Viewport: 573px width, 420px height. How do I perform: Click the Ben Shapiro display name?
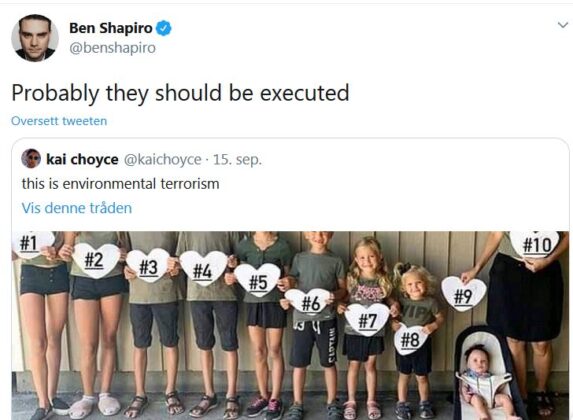[111, 28]
